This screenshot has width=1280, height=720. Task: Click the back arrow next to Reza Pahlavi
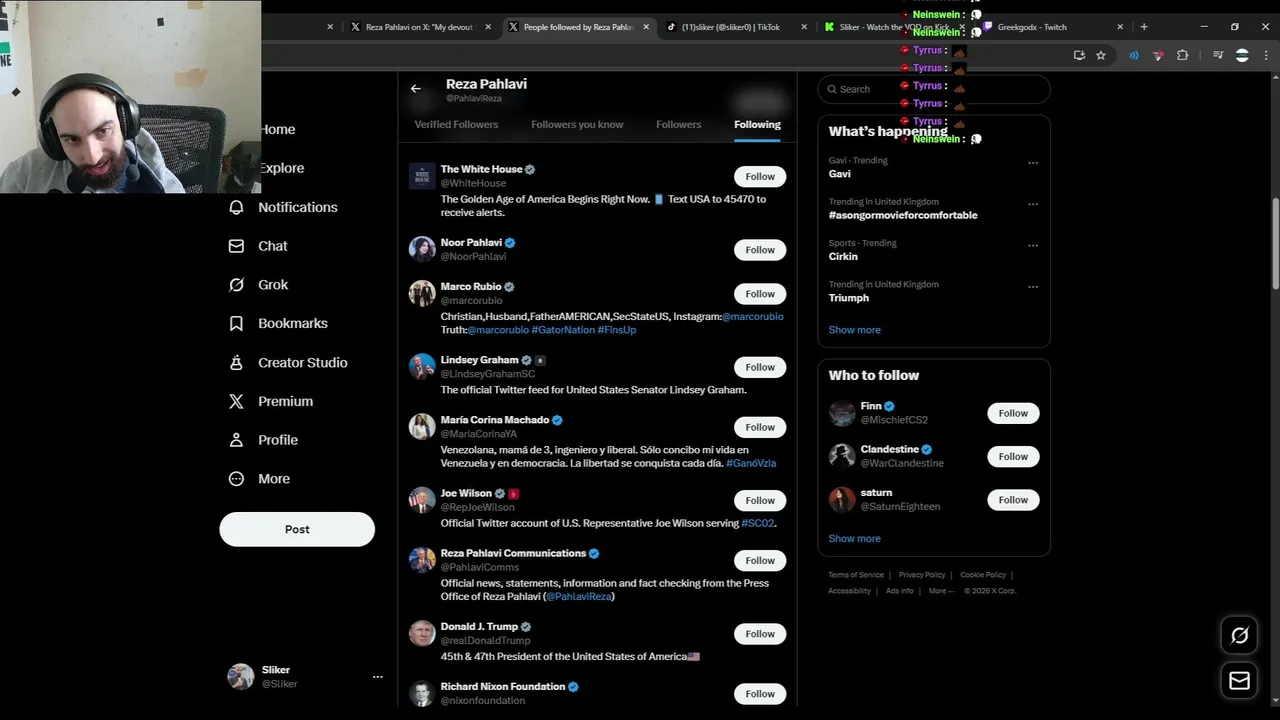click(416, 89)
